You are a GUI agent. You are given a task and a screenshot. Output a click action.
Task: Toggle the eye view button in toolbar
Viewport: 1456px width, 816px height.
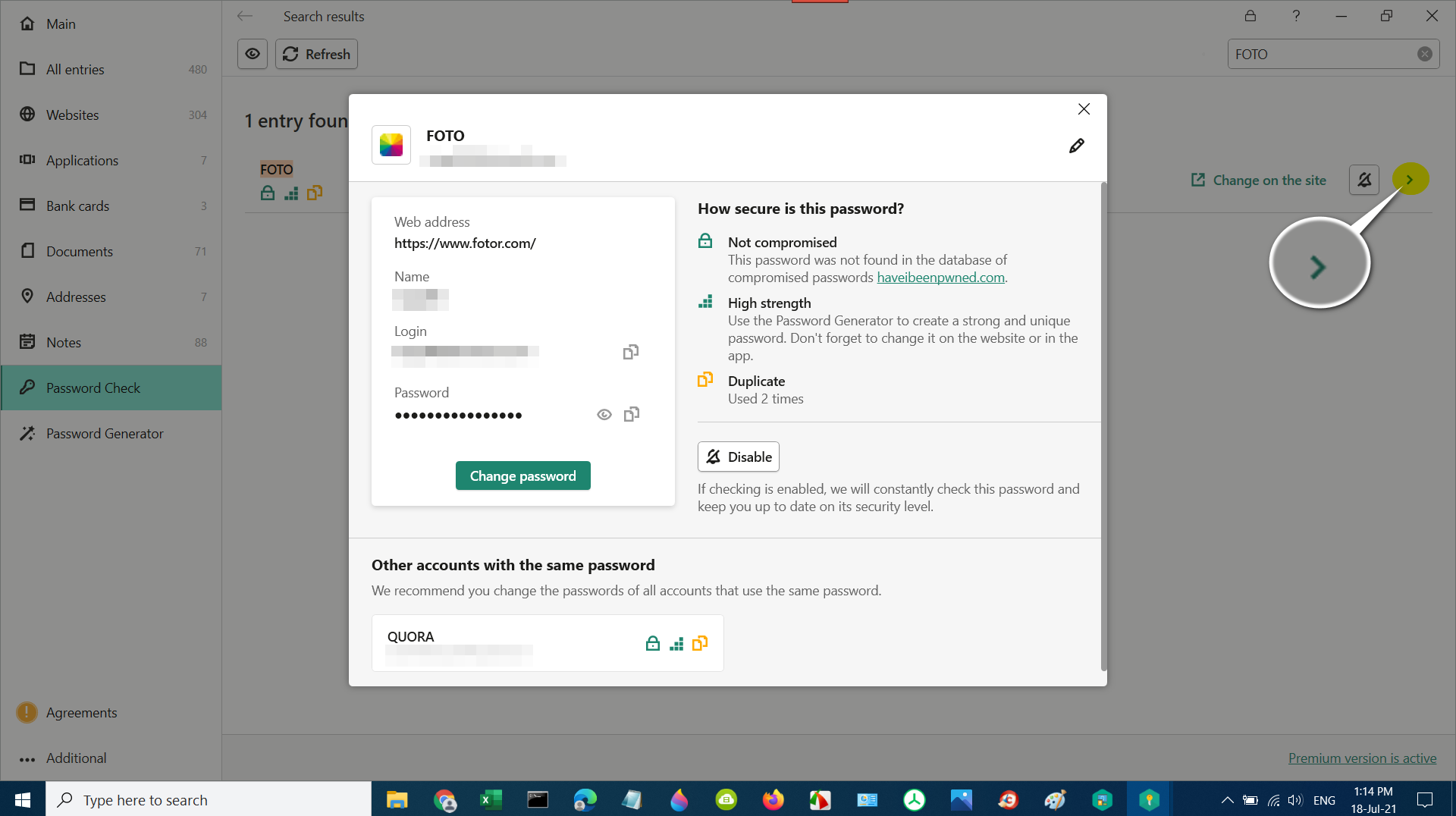253,54
